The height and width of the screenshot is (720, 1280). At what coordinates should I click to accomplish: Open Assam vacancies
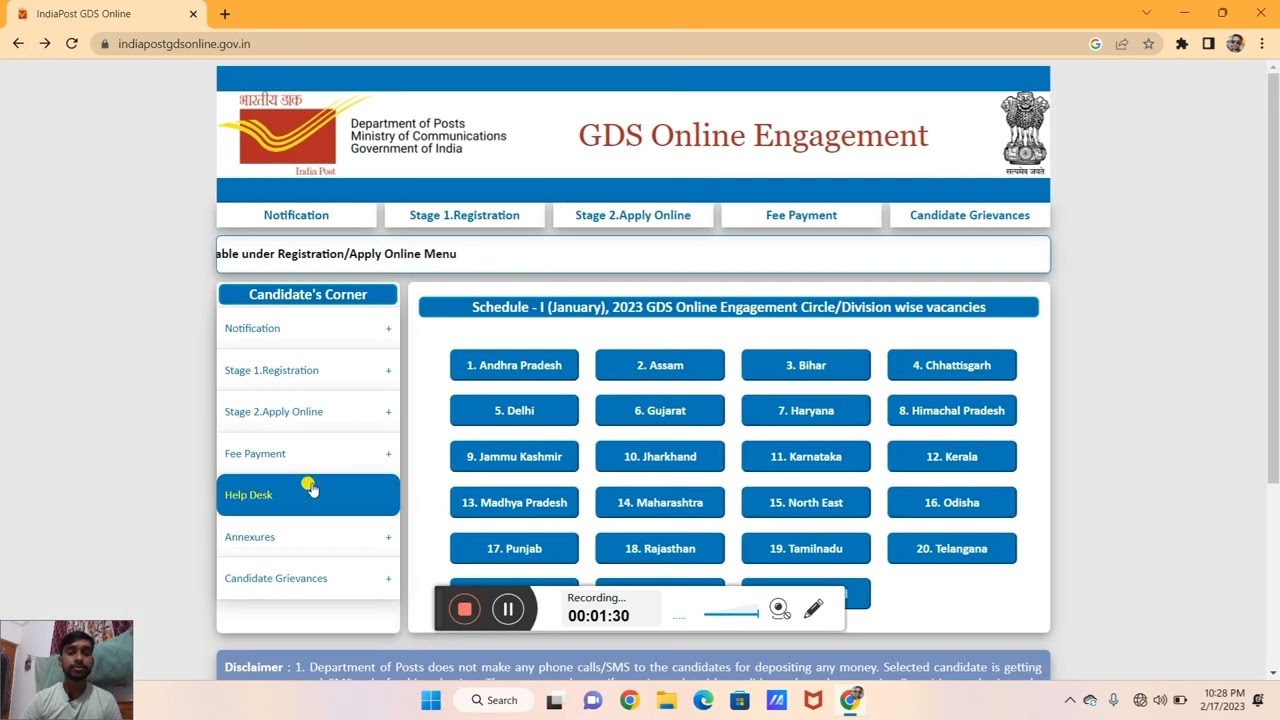[x=660, y=365]
